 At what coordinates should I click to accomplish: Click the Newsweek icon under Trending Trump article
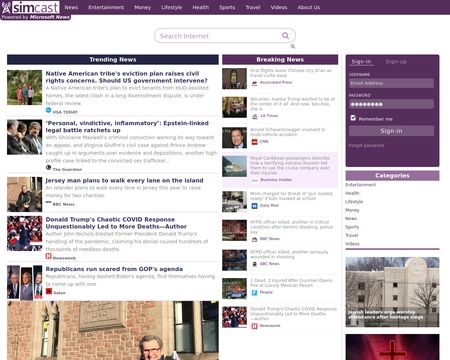(48, 256)
